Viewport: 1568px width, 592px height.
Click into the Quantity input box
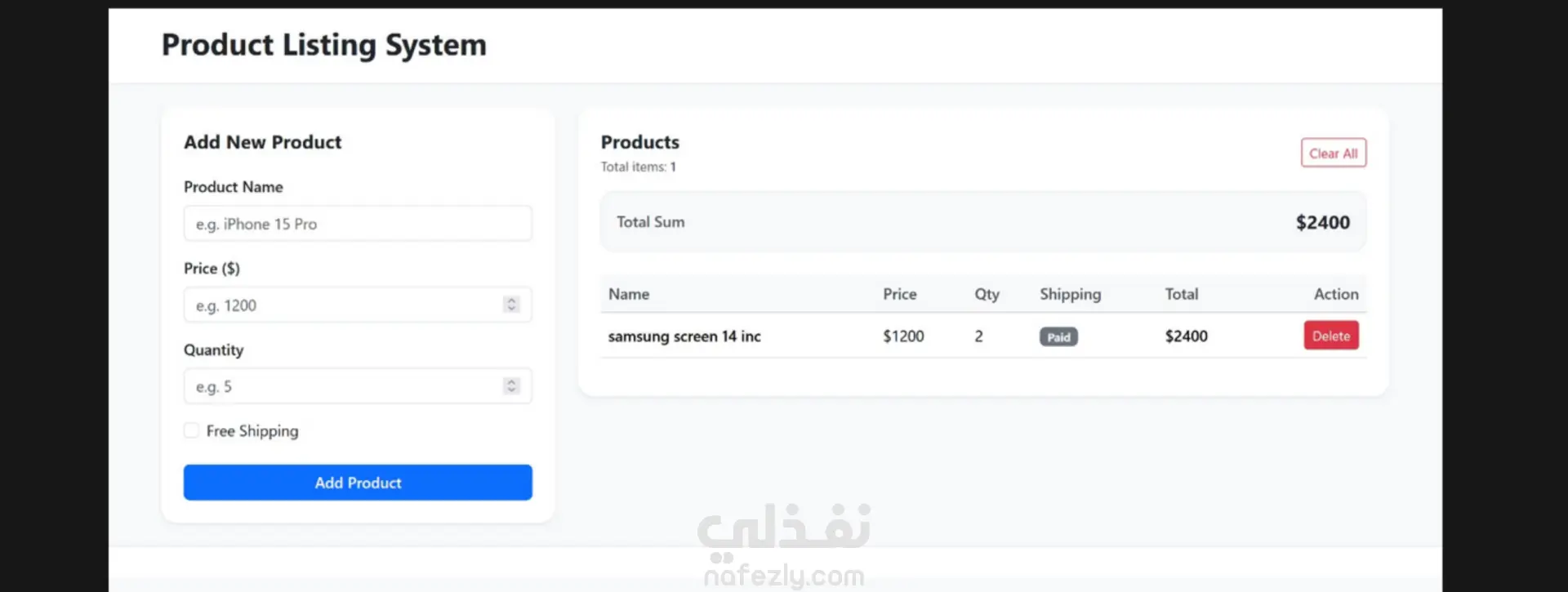tap(343, 386)
